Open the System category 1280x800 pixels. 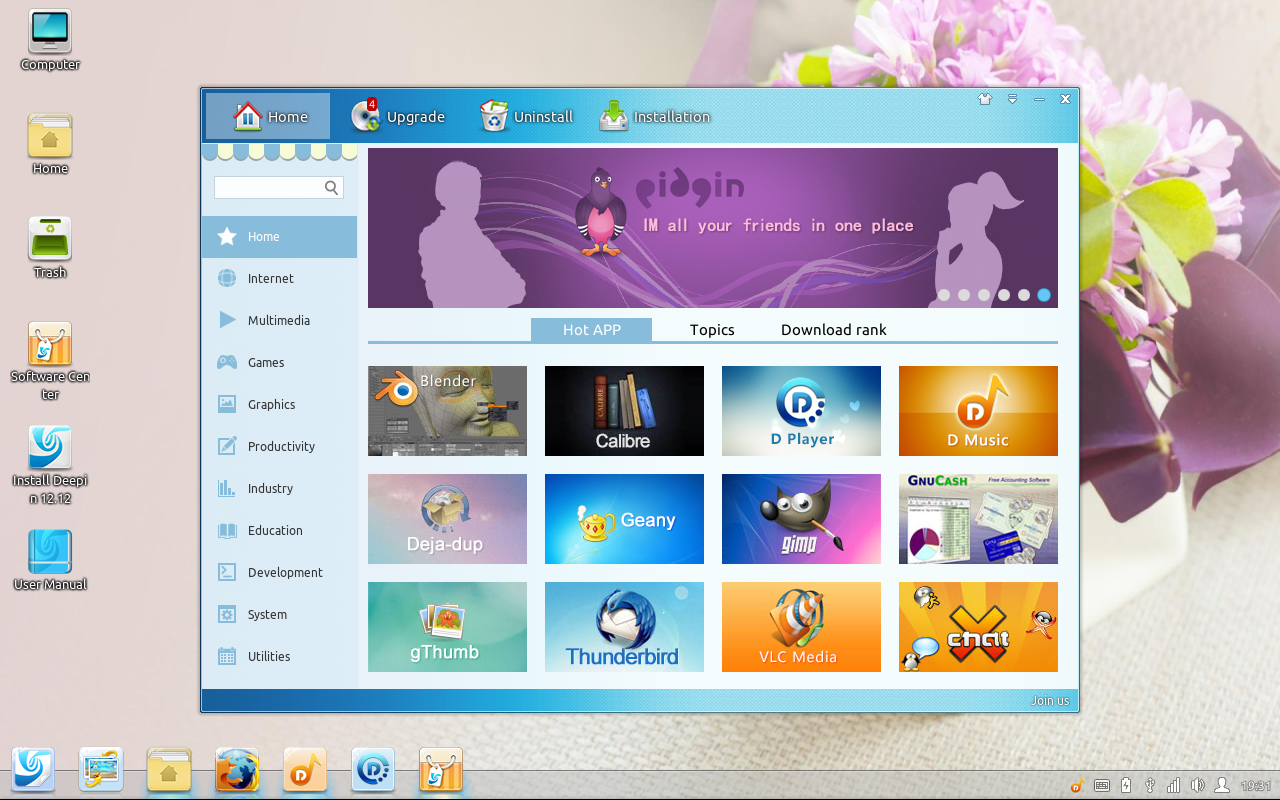pos(279,615)
